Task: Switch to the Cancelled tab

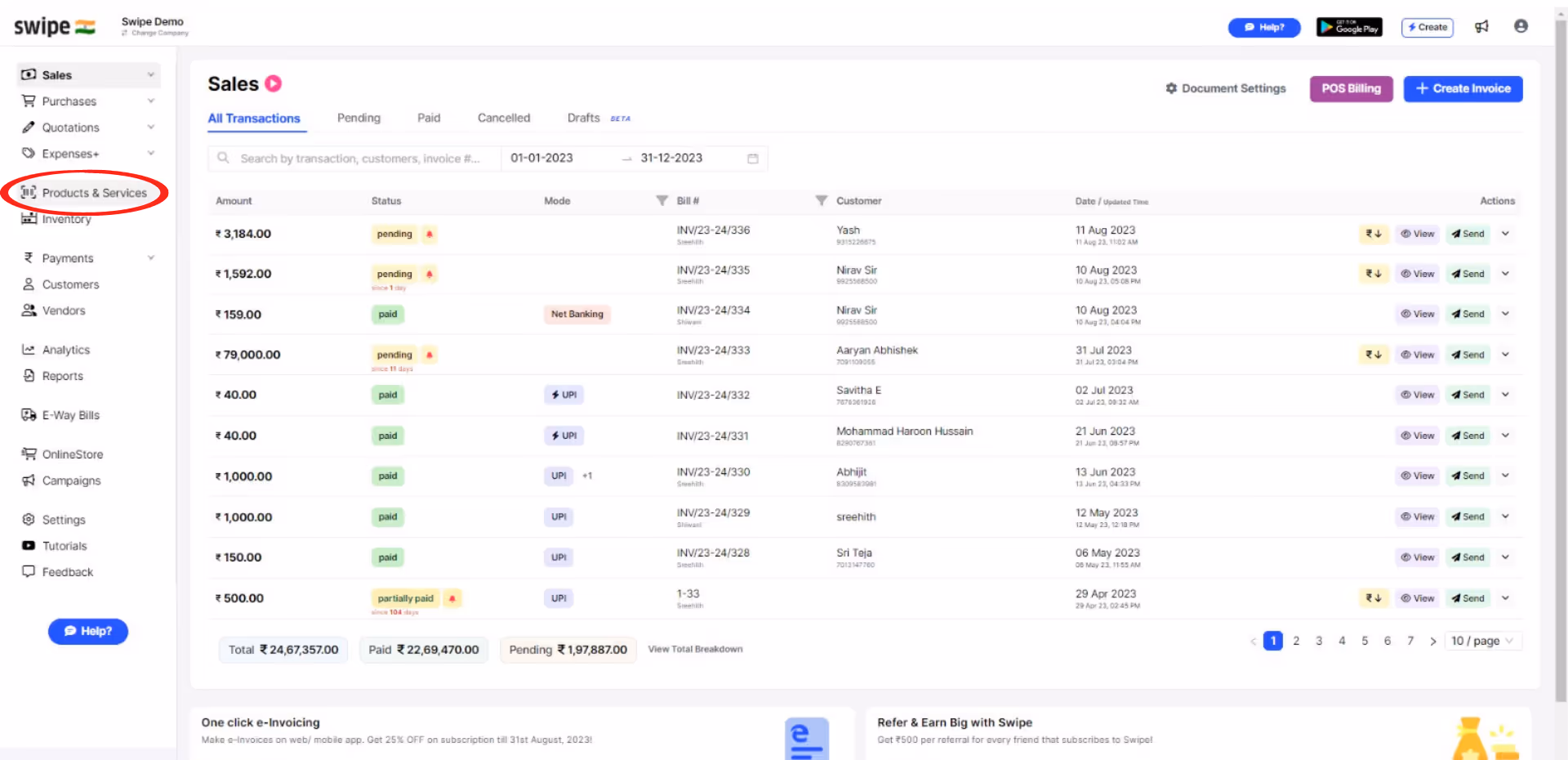Action: coord(504,118)
